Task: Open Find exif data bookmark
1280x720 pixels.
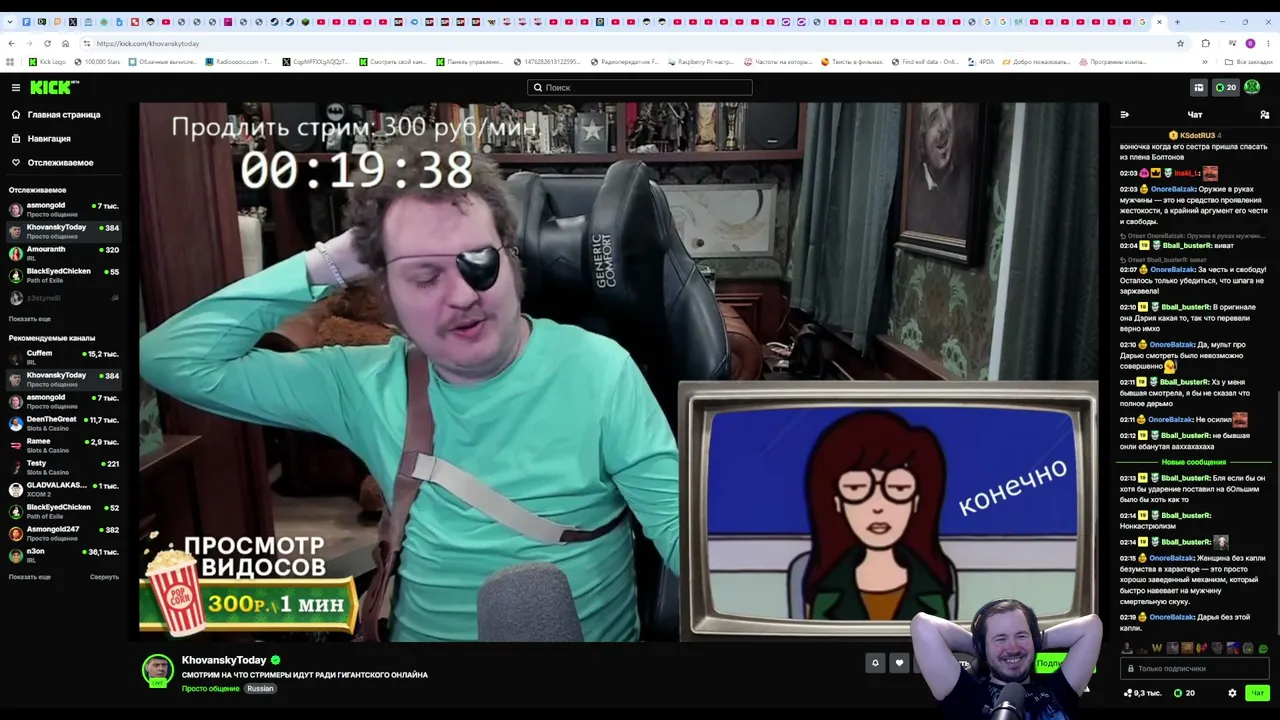Action: 925,62
